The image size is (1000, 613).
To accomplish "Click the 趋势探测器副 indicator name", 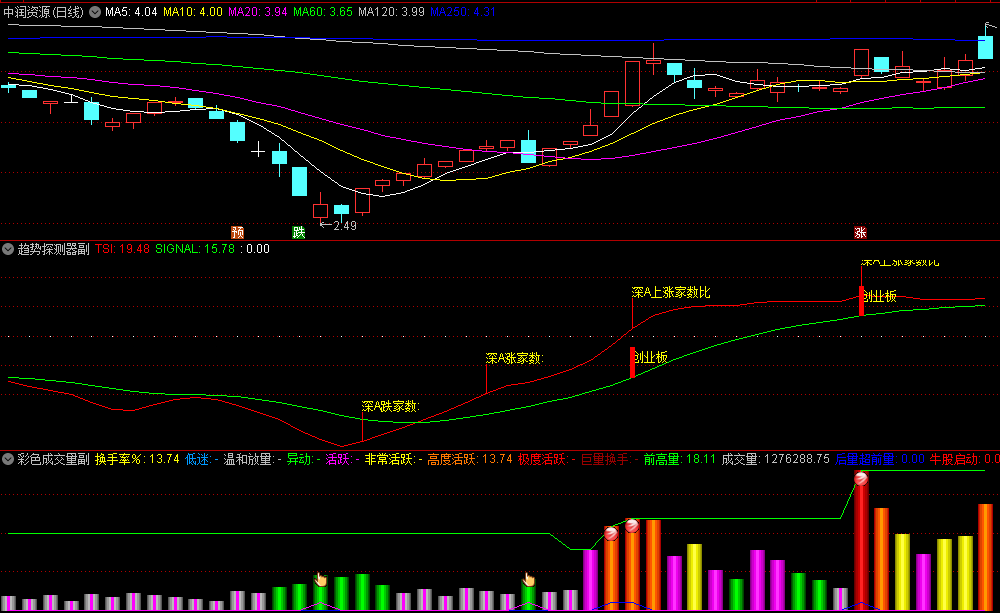I will [x=54, y=249].
